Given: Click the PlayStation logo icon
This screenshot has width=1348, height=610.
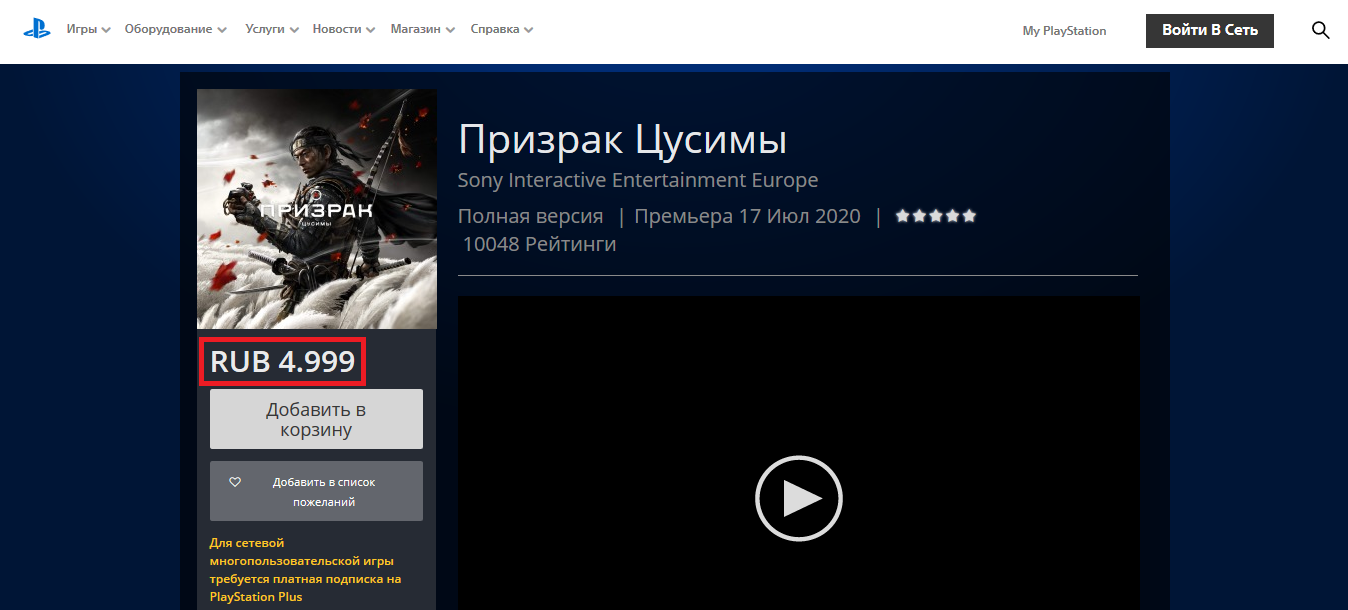Looking at the screenshot, I should 37,29.
